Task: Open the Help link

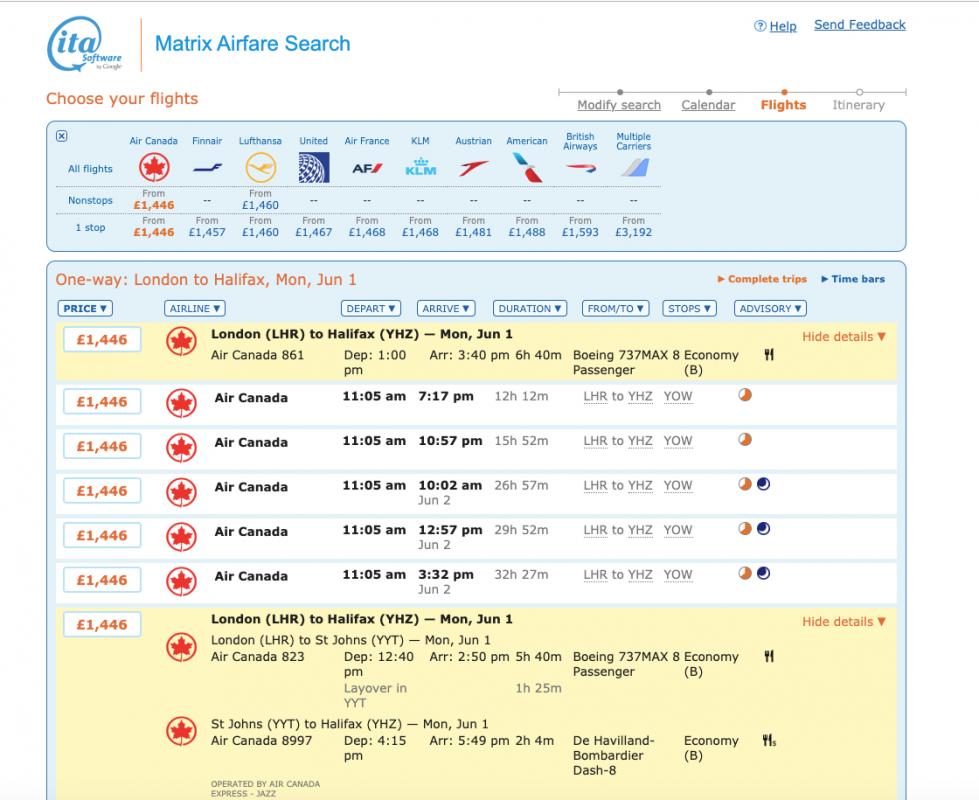Action: click(783, 26)
